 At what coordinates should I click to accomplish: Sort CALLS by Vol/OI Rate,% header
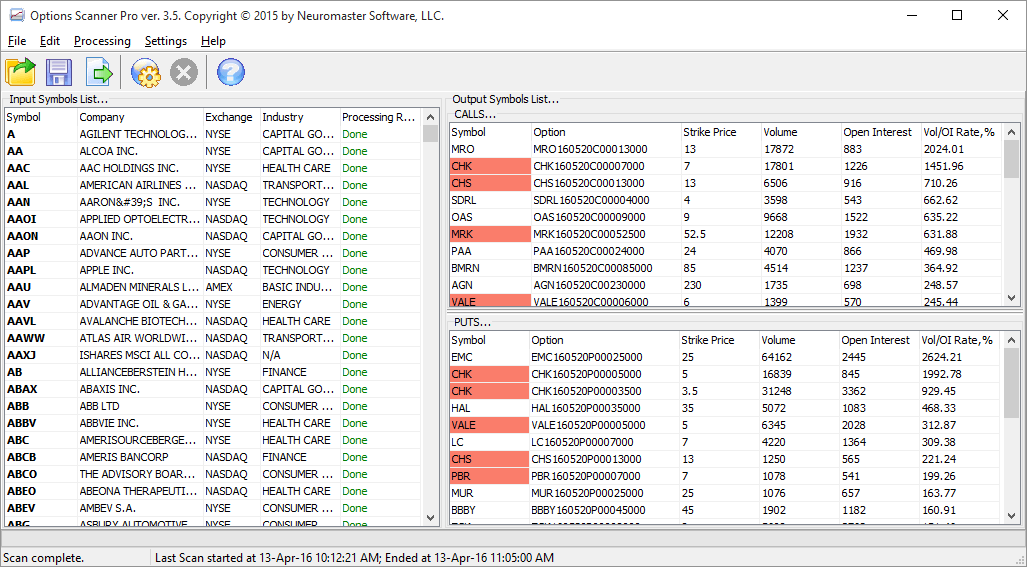coord(961,132)
